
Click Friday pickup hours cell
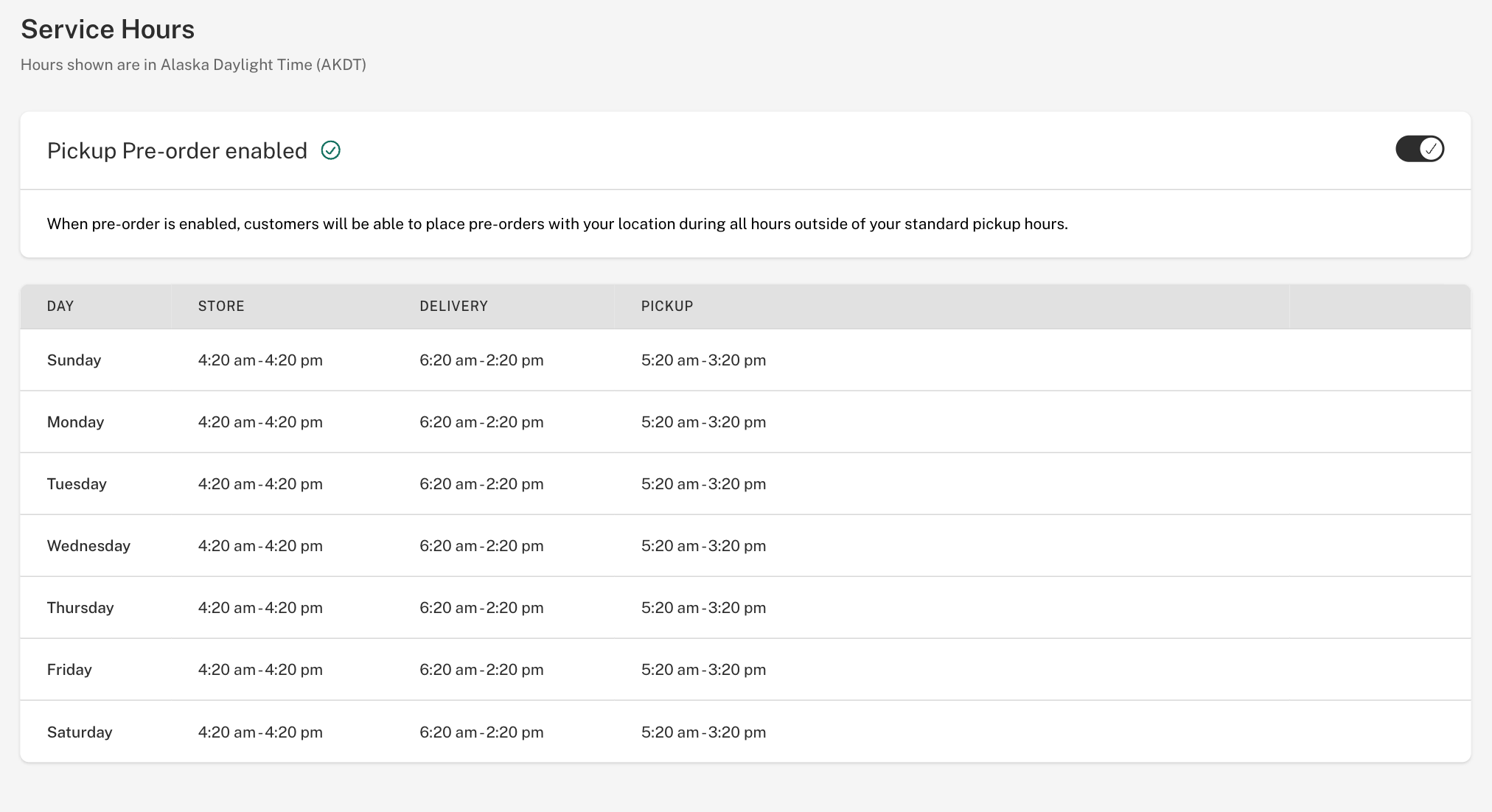pos(703,670)
